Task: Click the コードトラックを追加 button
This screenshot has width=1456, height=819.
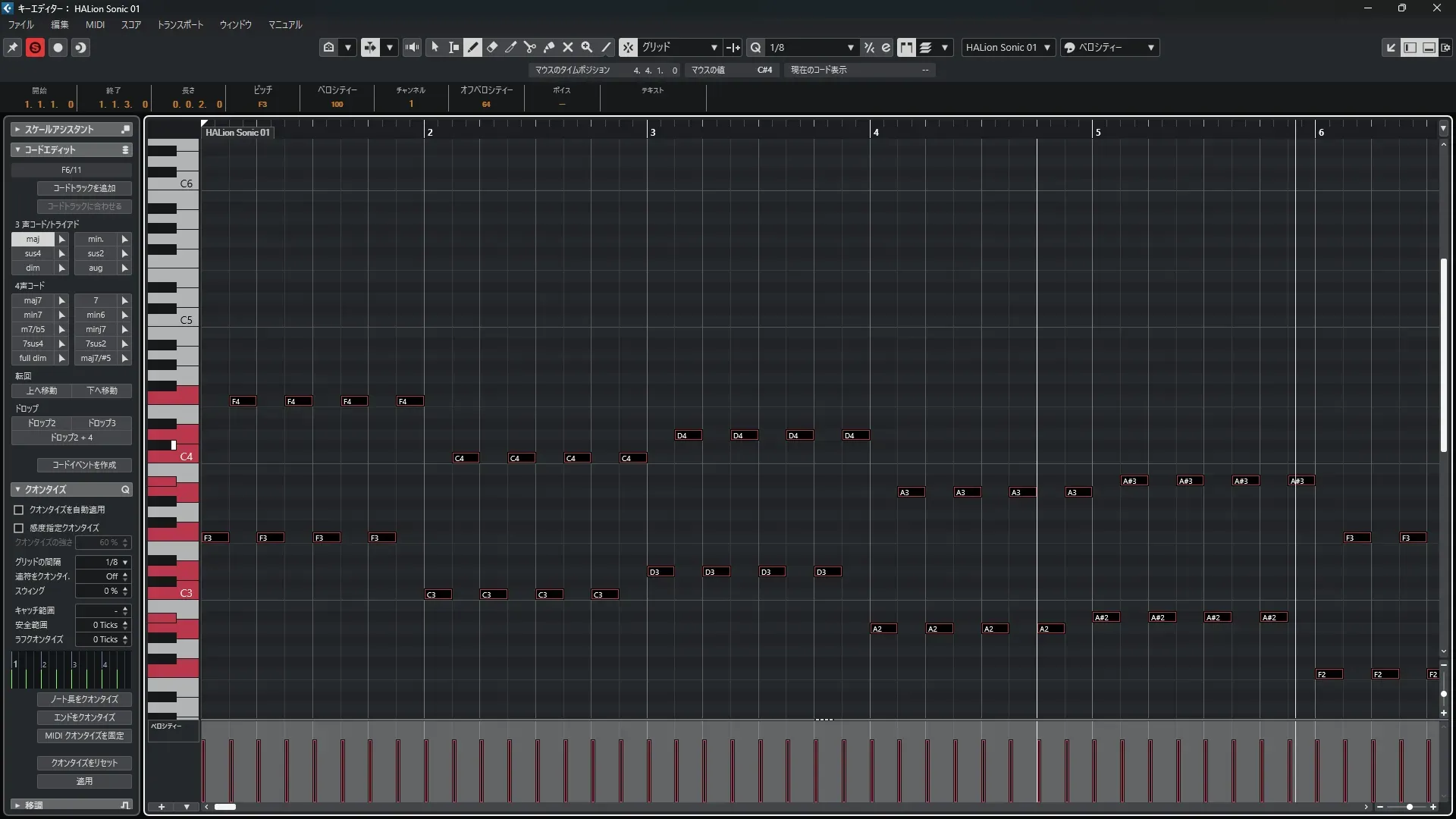Action: (x=84, y=188)
